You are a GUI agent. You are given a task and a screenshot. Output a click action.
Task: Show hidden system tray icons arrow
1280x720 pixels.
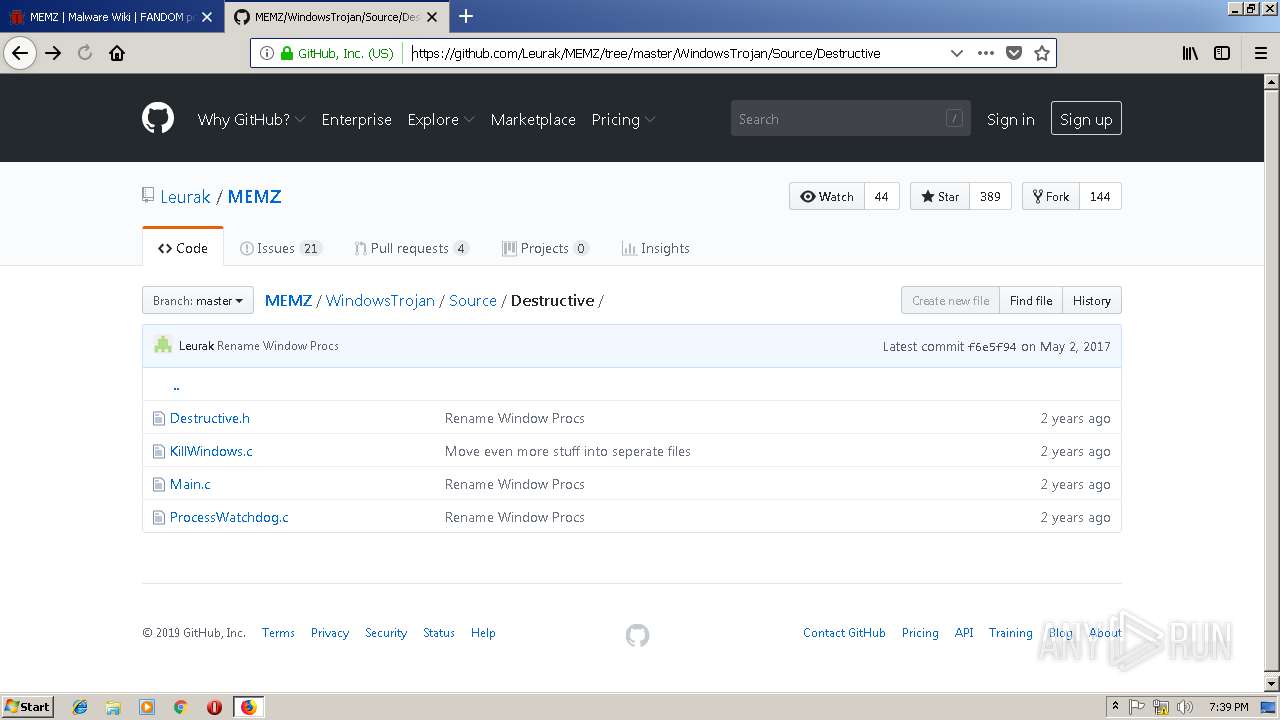tap(1115, 706)
